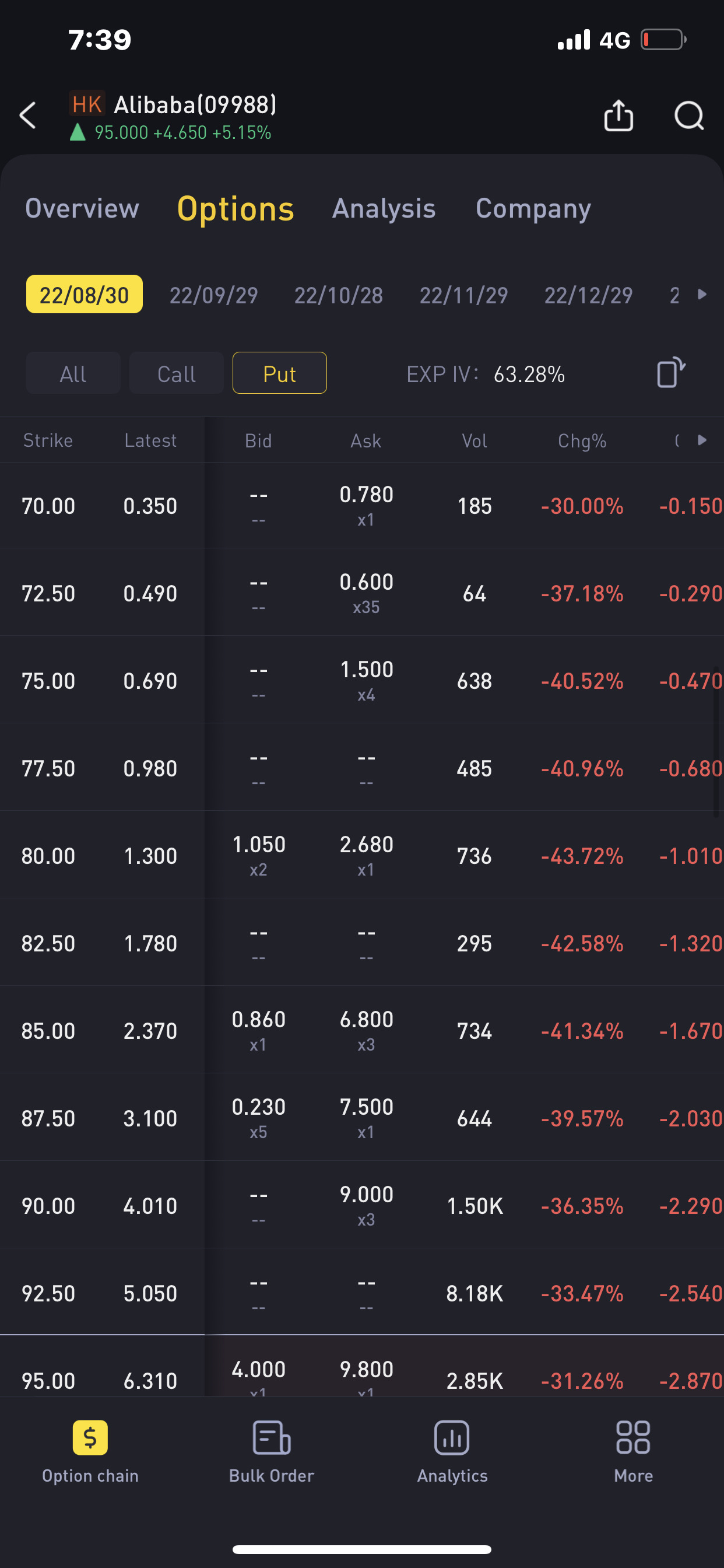This screenshot has height=1568, width=724.
Task: Select the 22/09/29 expiration date
Action: coord(213,295)
